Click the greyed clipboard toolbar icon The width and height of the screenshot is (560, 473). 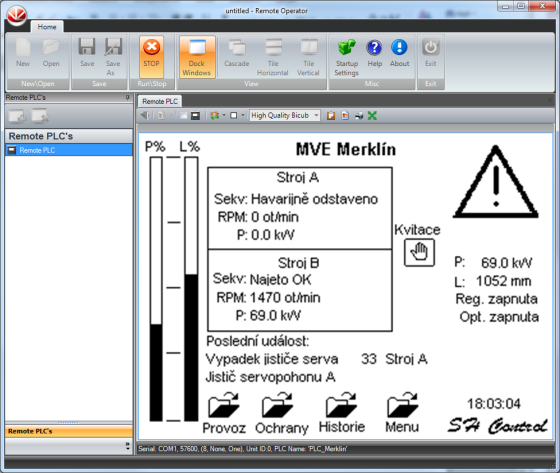[161, 115]
